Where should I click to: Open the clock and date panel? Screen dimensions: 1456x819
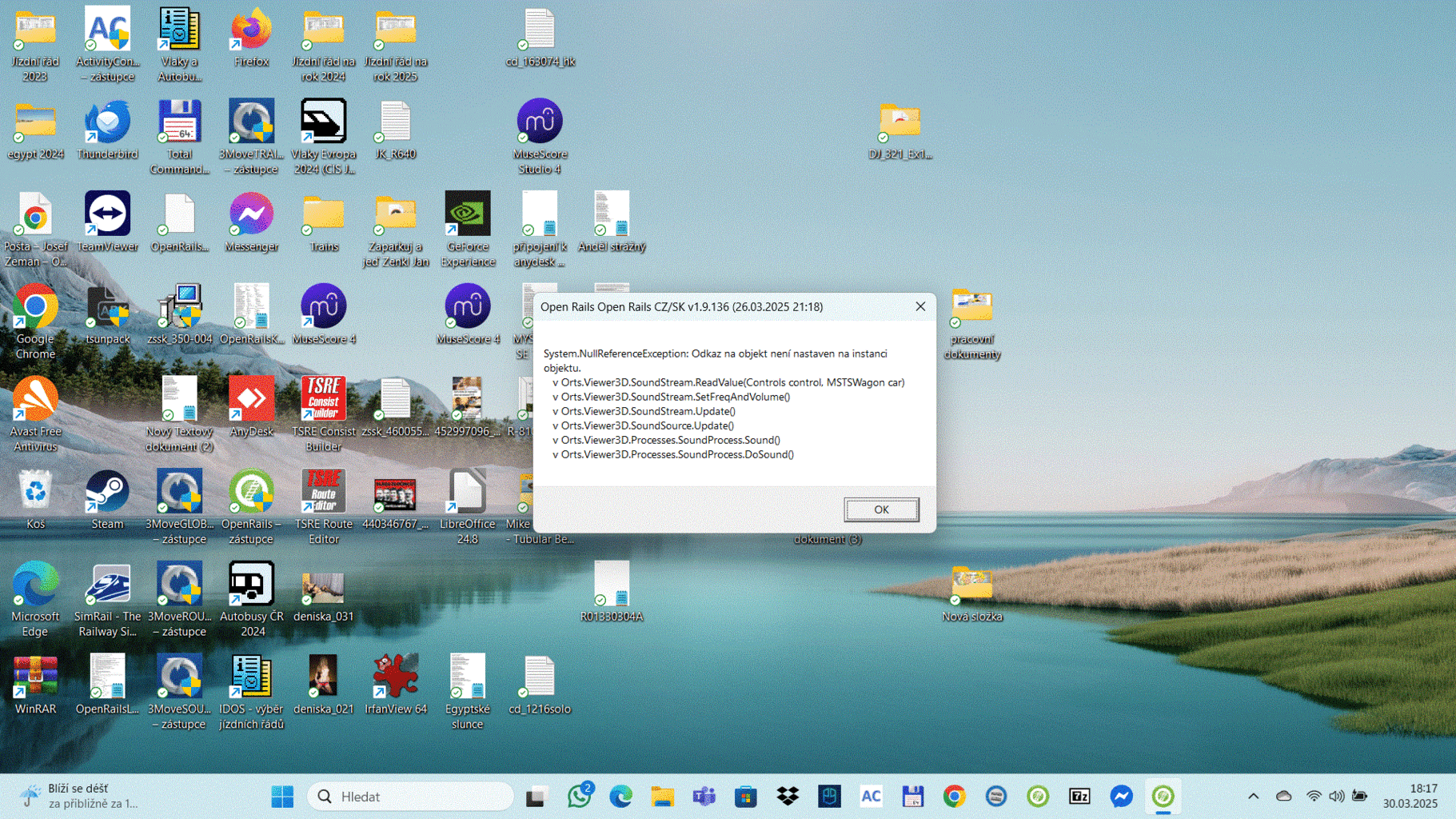[1410, 797]
